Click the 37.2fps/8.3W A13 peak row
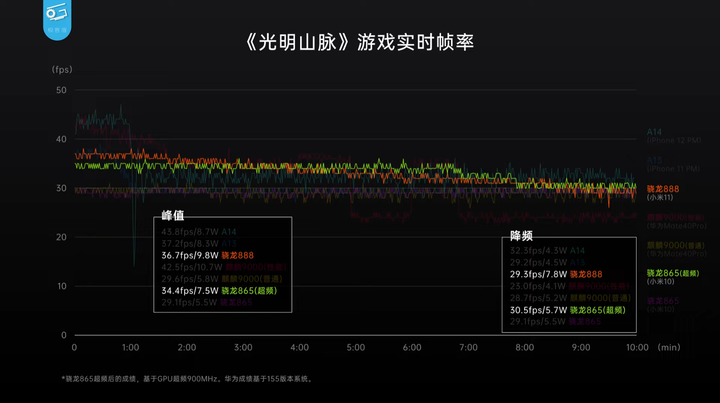This screenshot has width=720, height=403. click(x=199, y=244)
